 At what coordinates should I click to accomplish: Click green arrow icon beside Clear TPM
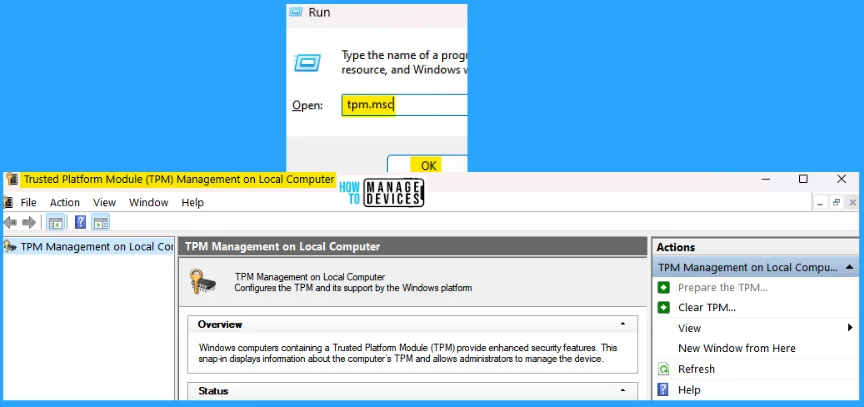click(664, 307)
